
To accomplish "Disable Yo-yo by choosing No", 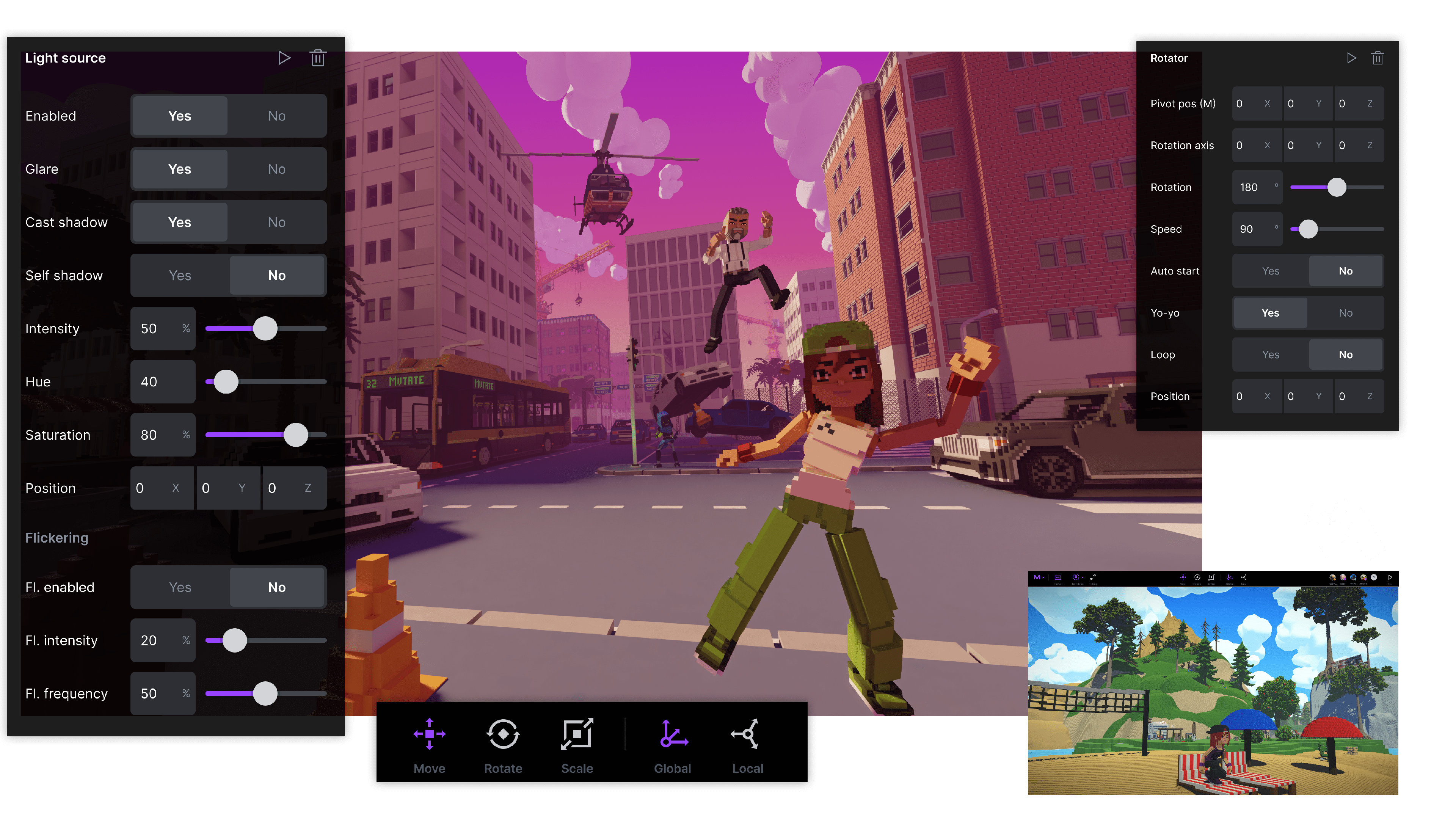I will 1345,312.
